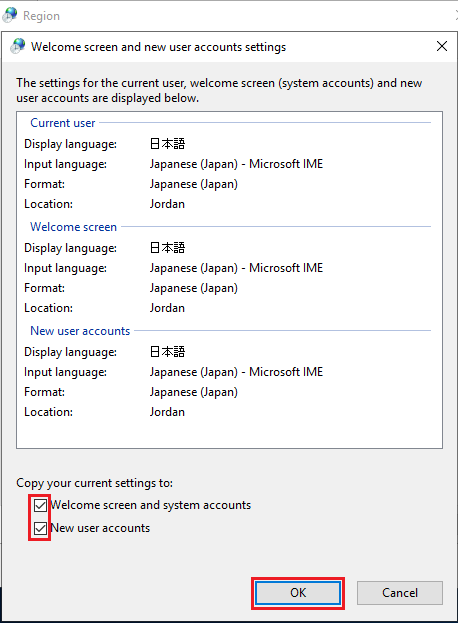Select the New user accounts section heading
458x623 pixels.
(x=80, y=331)
